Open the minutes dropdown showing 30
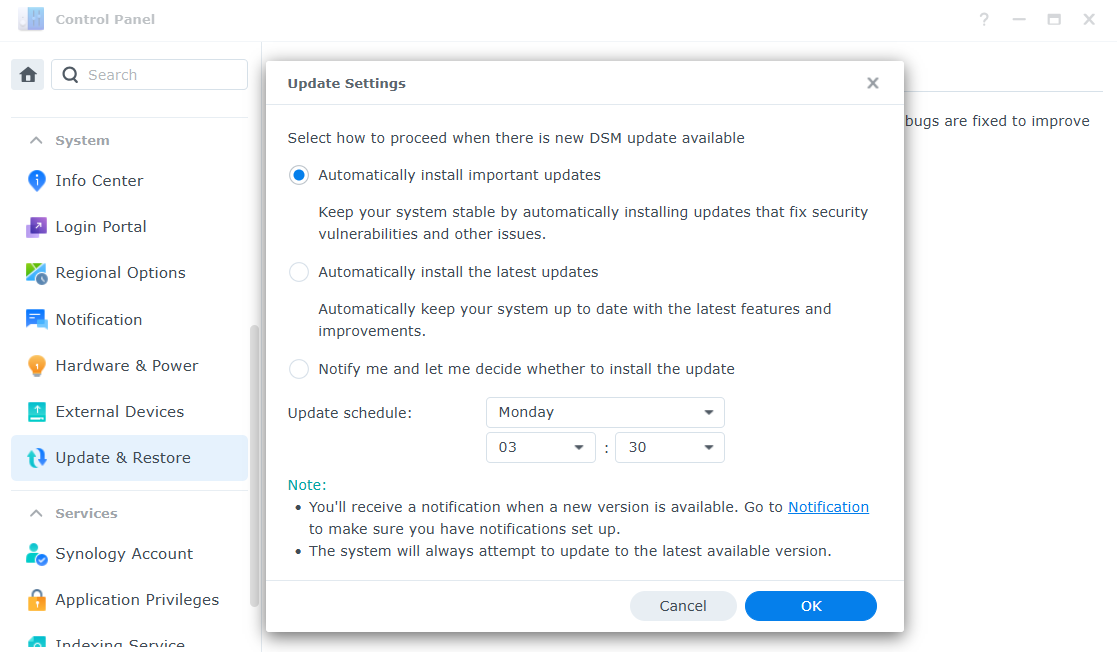This screenshot has width=1117, height=652. [669, 447]
